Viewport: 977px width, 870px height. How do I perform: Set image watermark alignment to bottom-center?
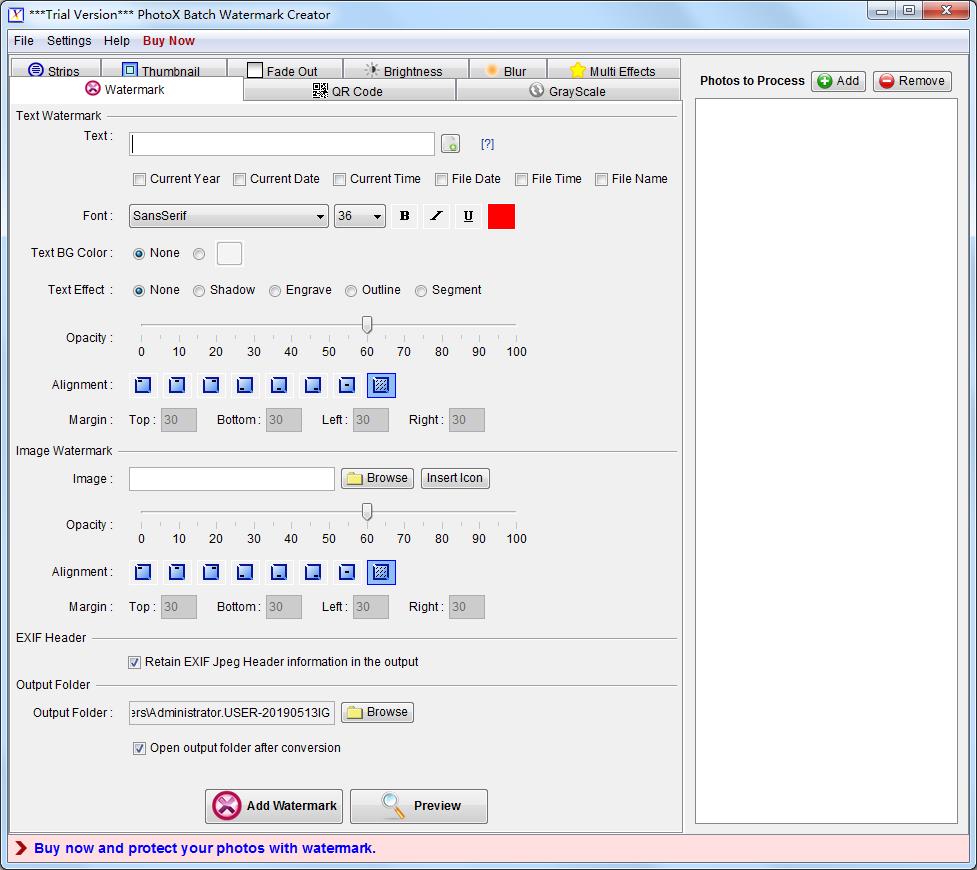(x=279, y=572)
